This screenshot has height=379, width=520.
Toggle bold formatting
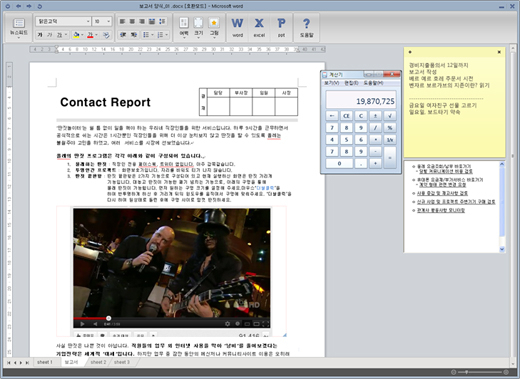click(x=40, y=35)
